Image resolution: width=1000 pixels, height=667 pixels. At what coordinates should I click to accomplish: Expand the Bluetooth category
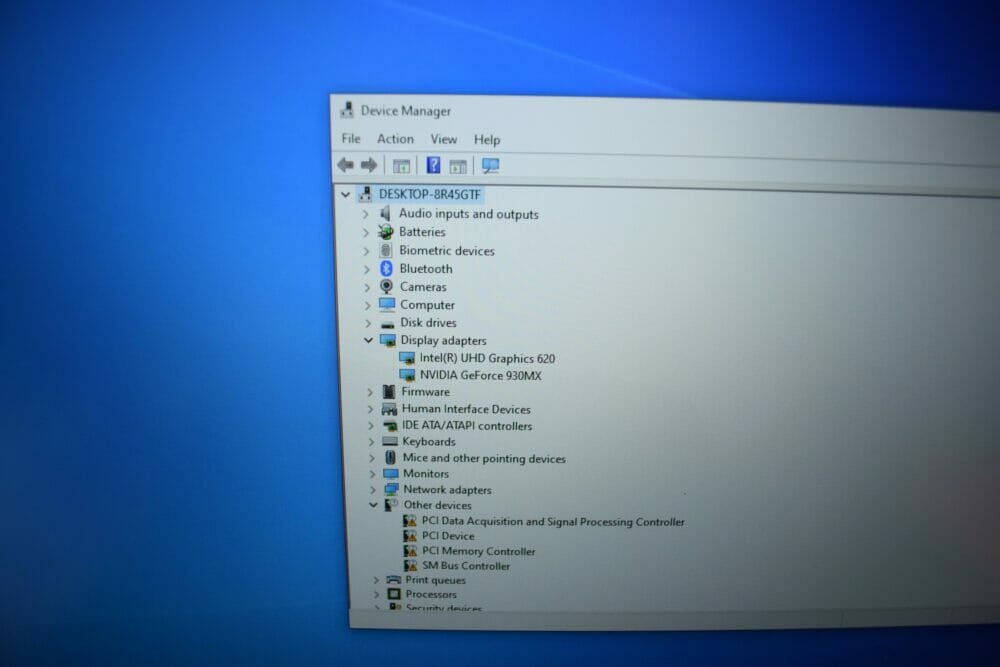coord(367,269)
